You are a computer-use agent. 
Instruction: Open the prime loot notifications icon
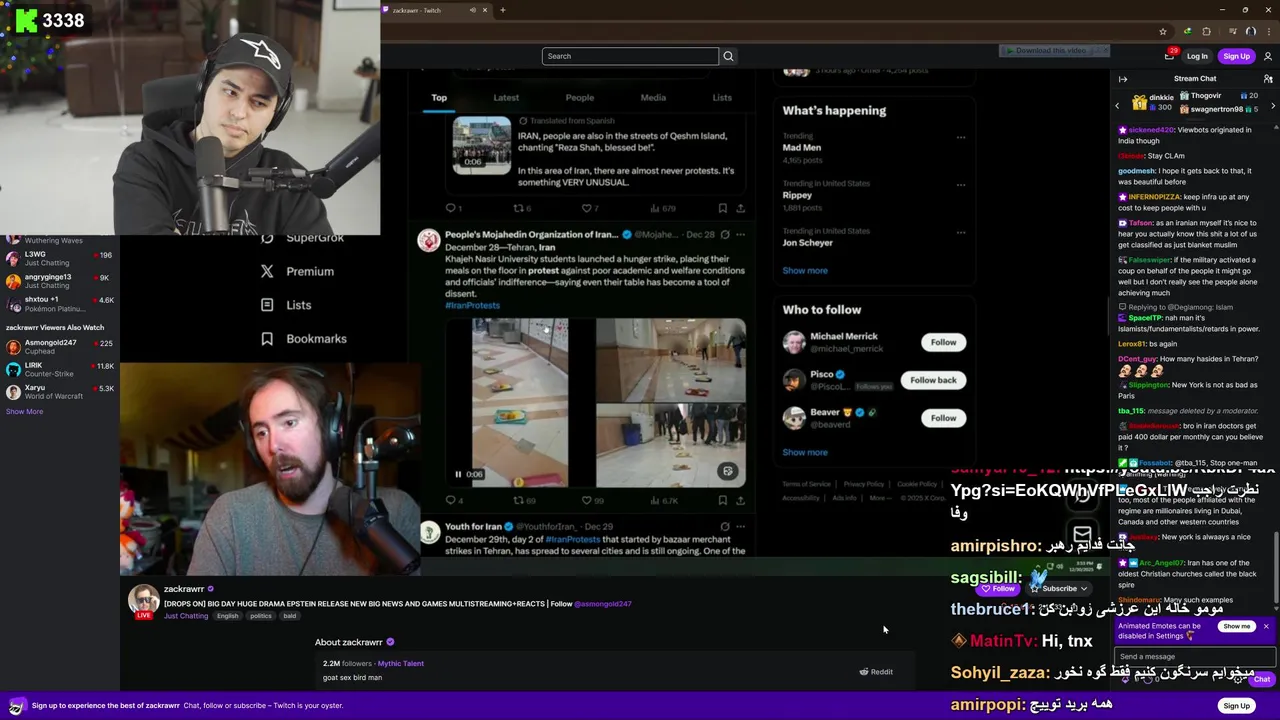pos(1169,56)
